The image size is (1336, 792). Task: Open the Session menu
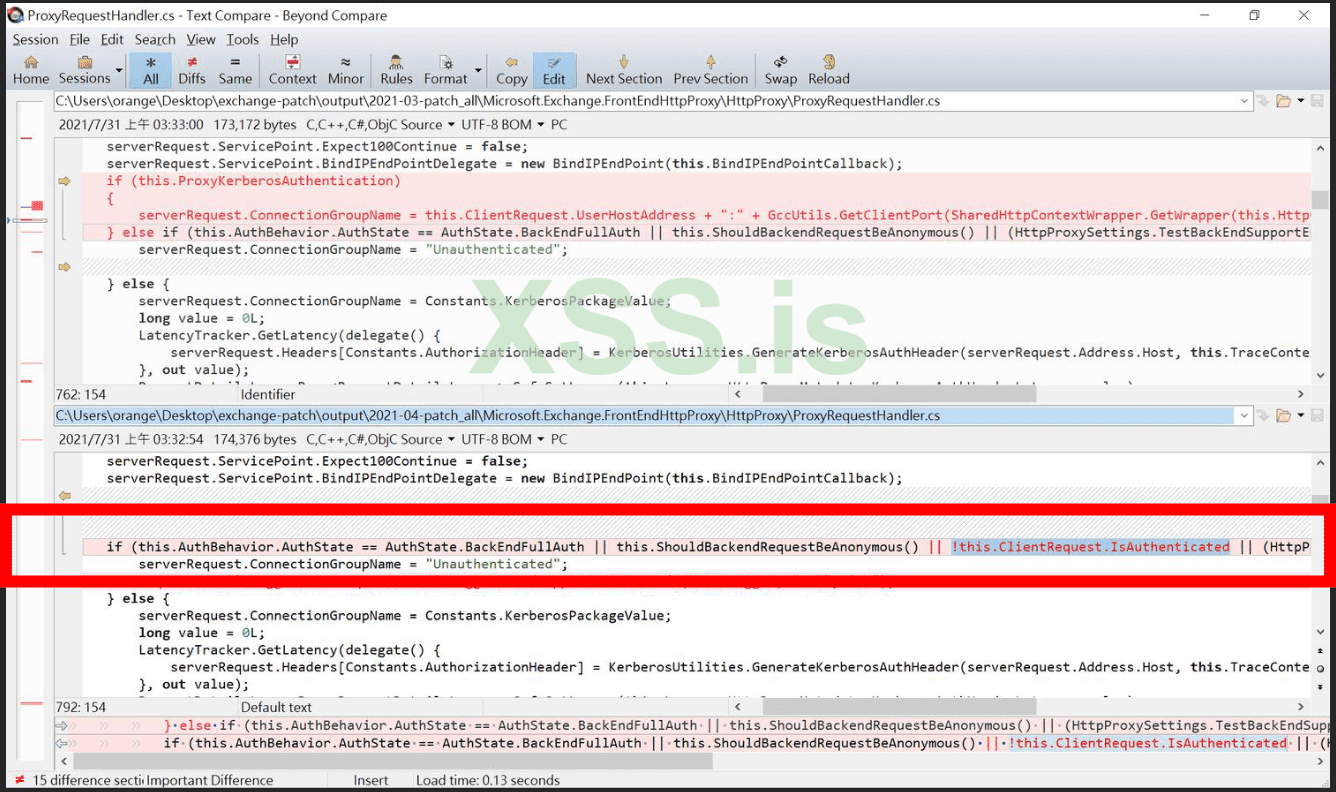pos(35,39)
